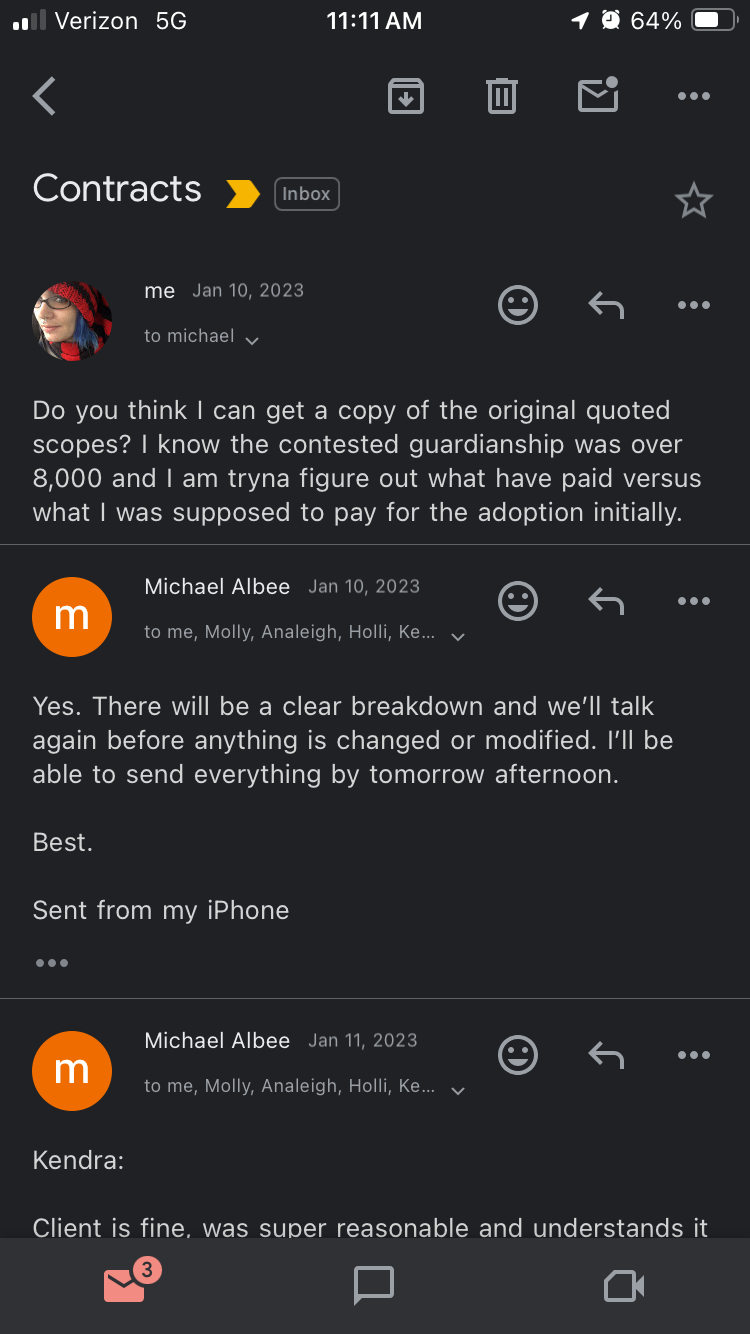Delete this email conversation
This screenshot has width=750, height=1334.
[501, 95]
